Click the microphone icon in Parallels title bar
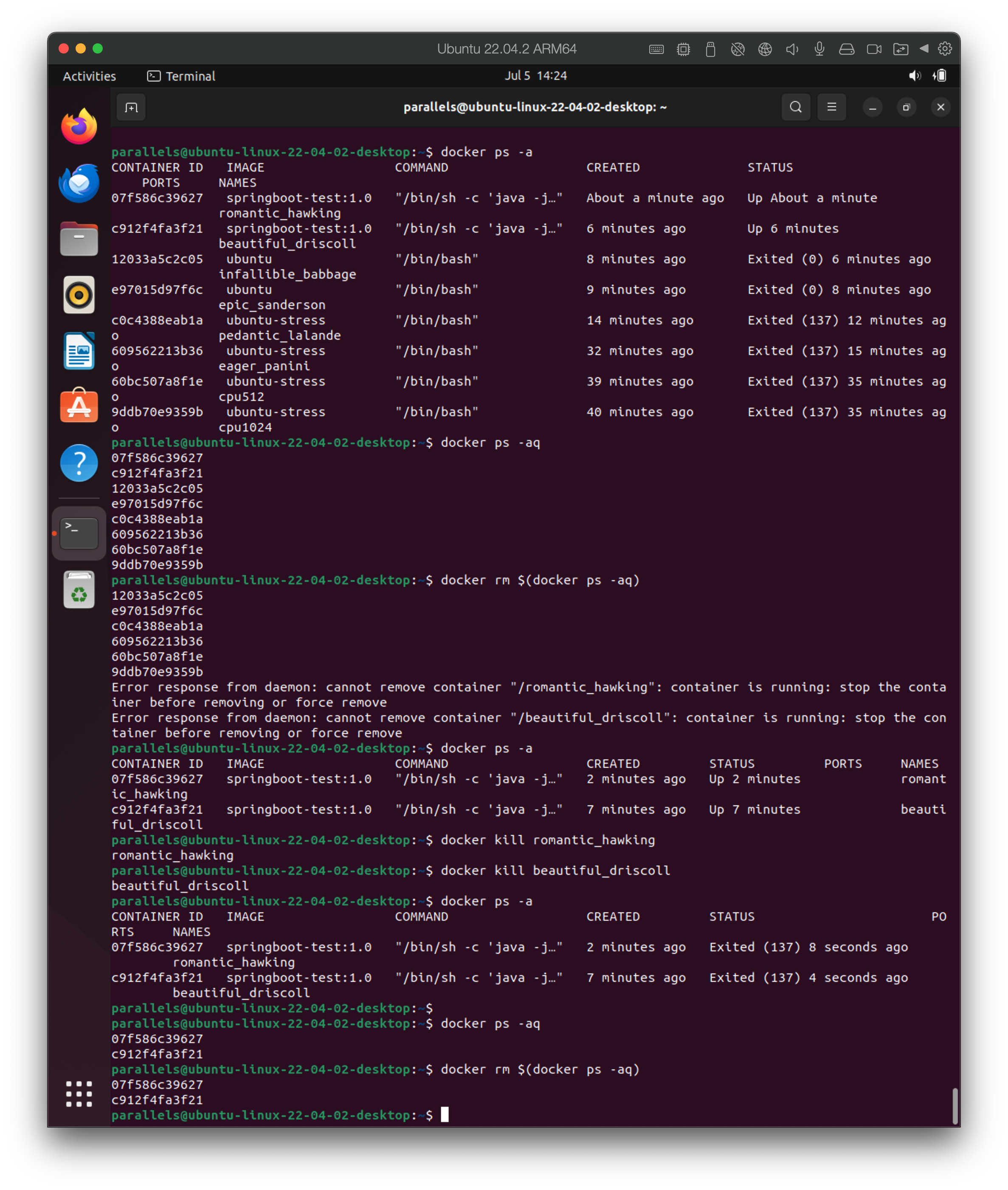Viewport: 1008px width, 1190px height. coord(819,49)
